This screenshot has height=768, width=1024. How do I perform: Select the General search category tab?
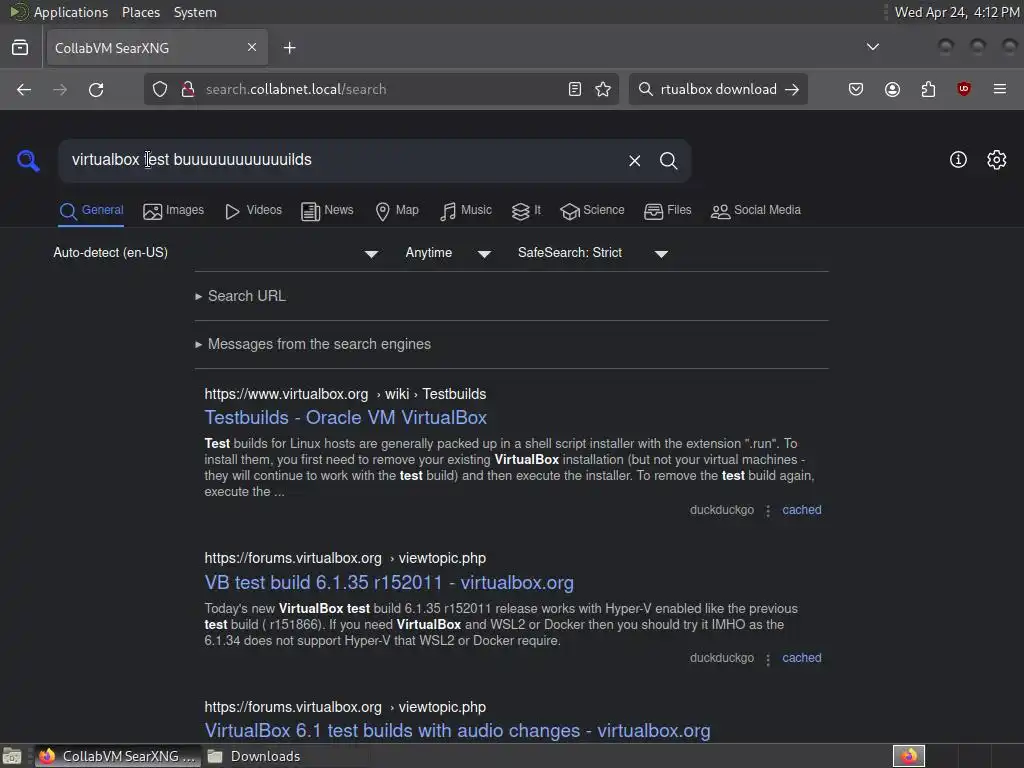coord(91,210)
